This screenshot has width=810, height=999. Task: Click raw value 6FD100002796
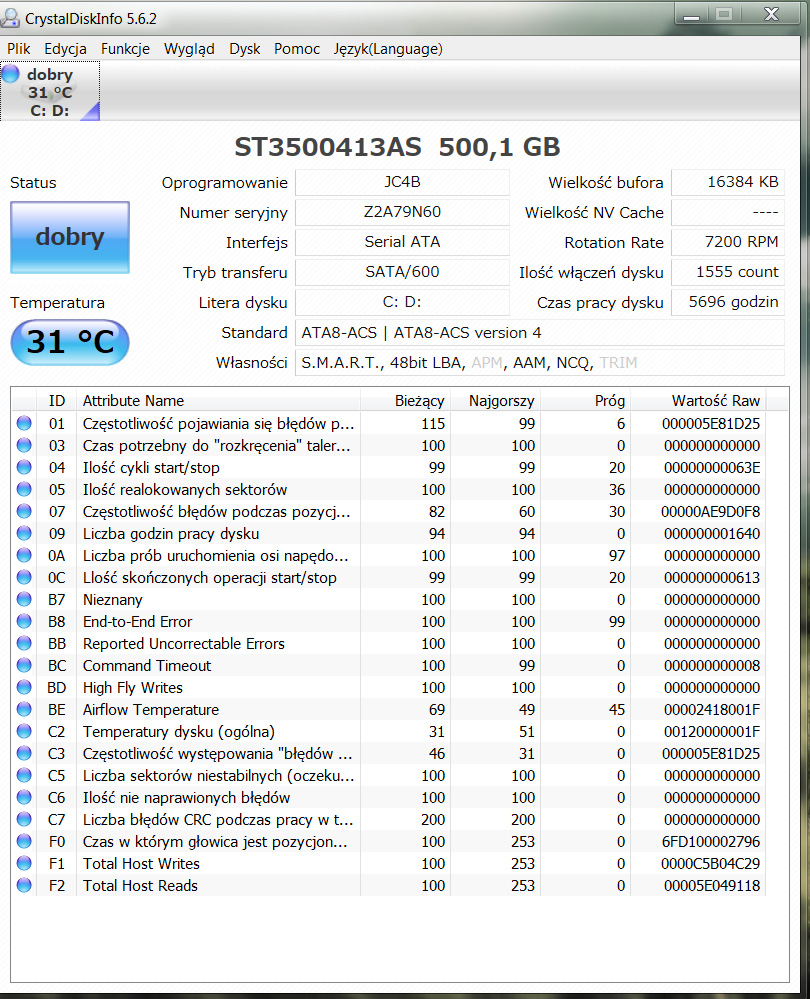pyautogui.click(x=711, y=841)
